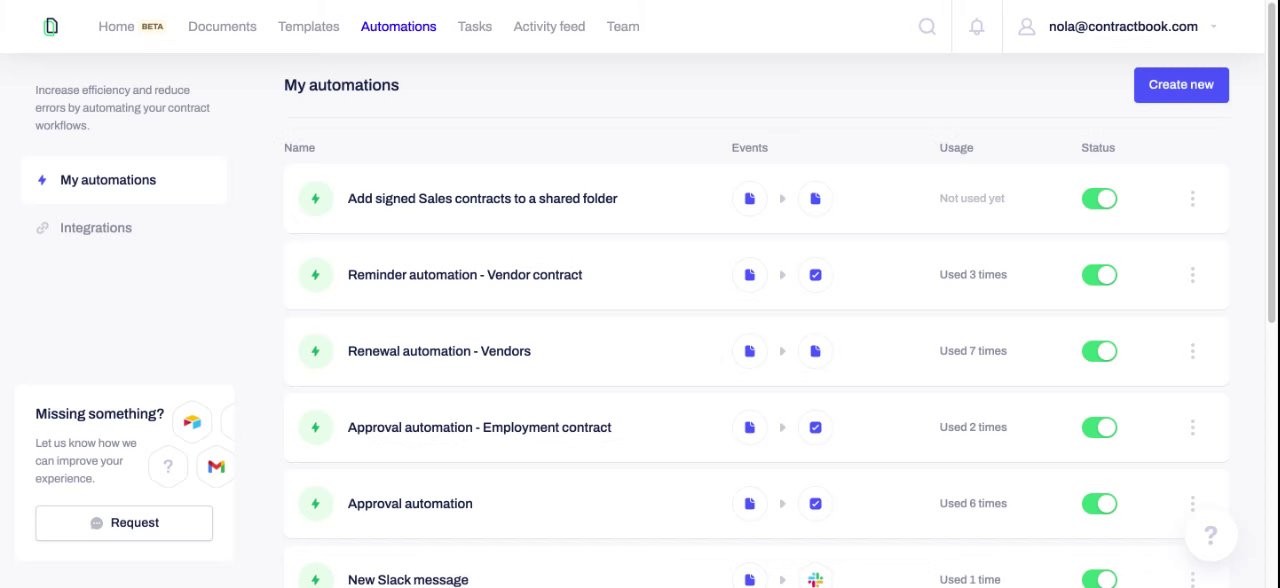
Task: Go to the Templates tab
Action: pyautogui.click(x=308, y=27)
